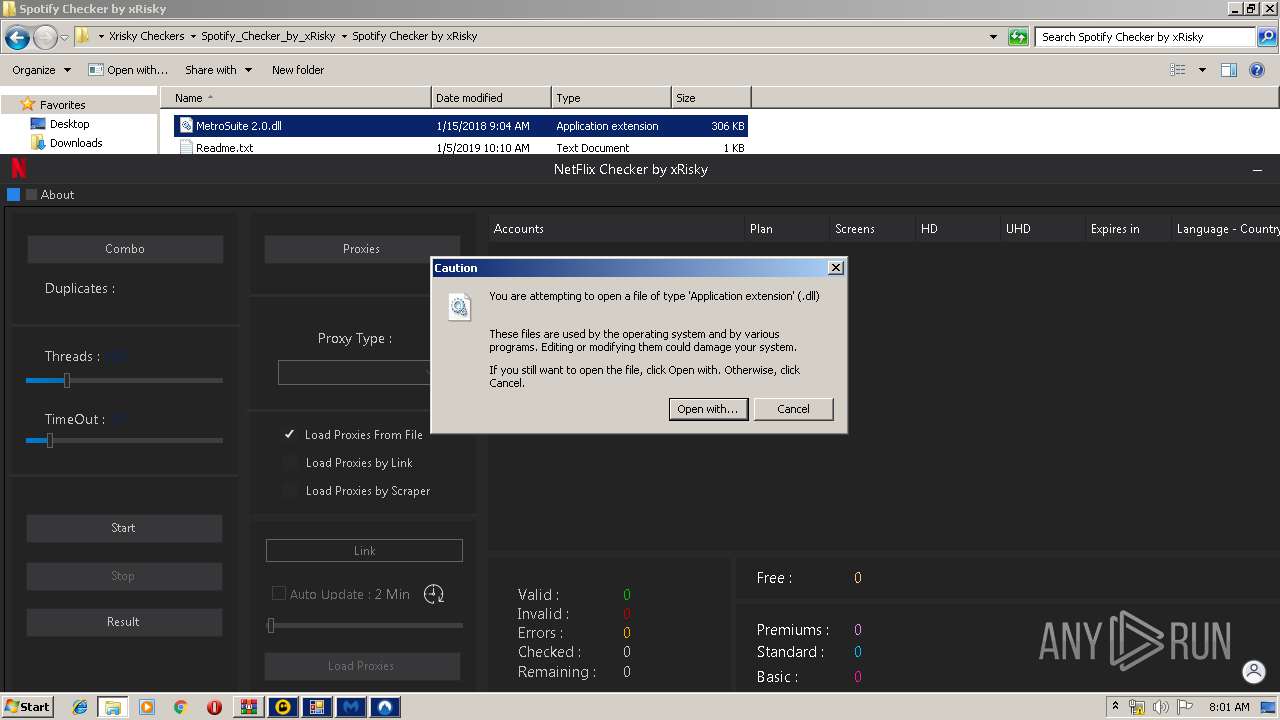Screen dimensions: 1280x720
Task: Expand Xrisky Checkers breadcrumb arrow
Action: (x=192, y=36)
